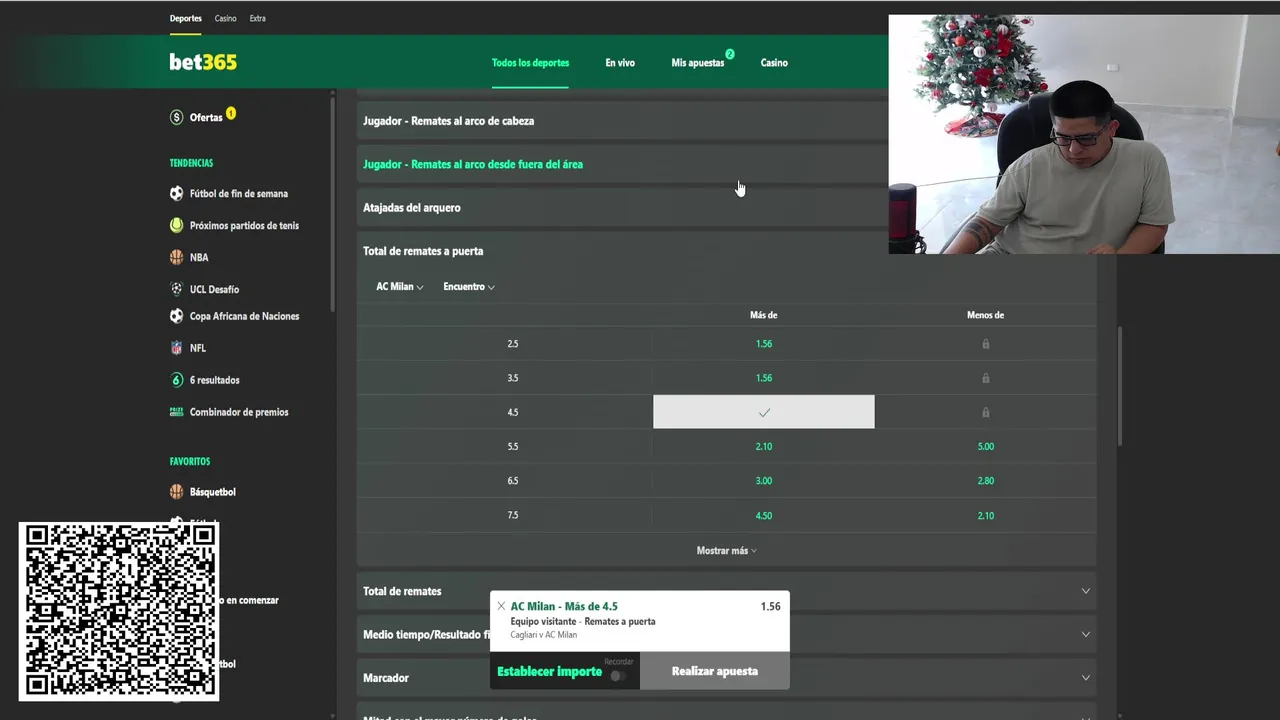
Task: Click the lock icon in the 2.5 row
Action: [x=986, y=344]
